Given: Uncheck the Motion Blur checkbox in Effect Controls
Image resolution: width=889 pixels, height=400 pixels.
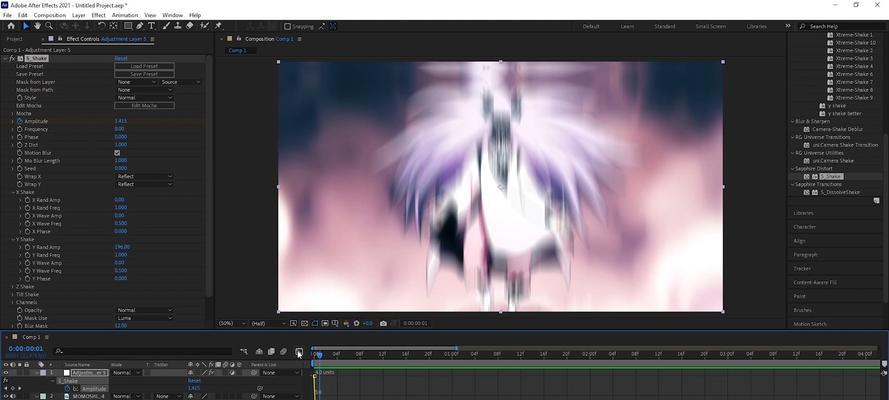Looking at the screenshot, I should point(117,153).
